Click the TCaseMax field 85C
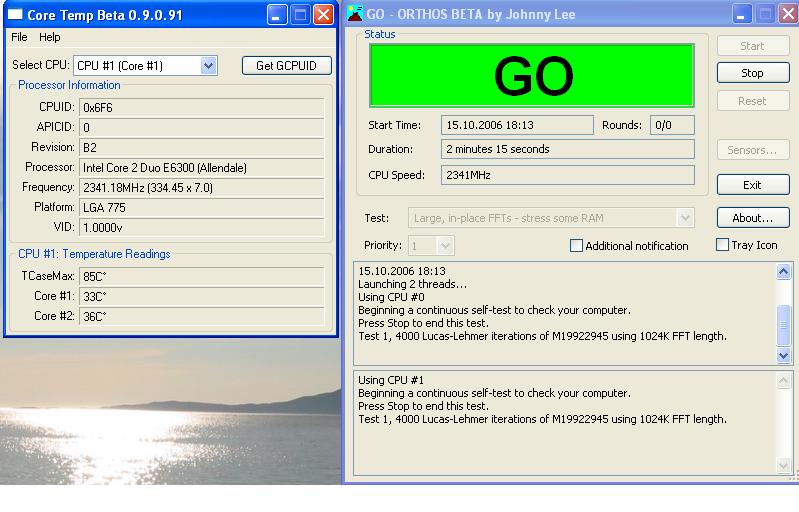The width and height of the screenshot is (799, 512). pyautogui.click(x=202, y=276)
